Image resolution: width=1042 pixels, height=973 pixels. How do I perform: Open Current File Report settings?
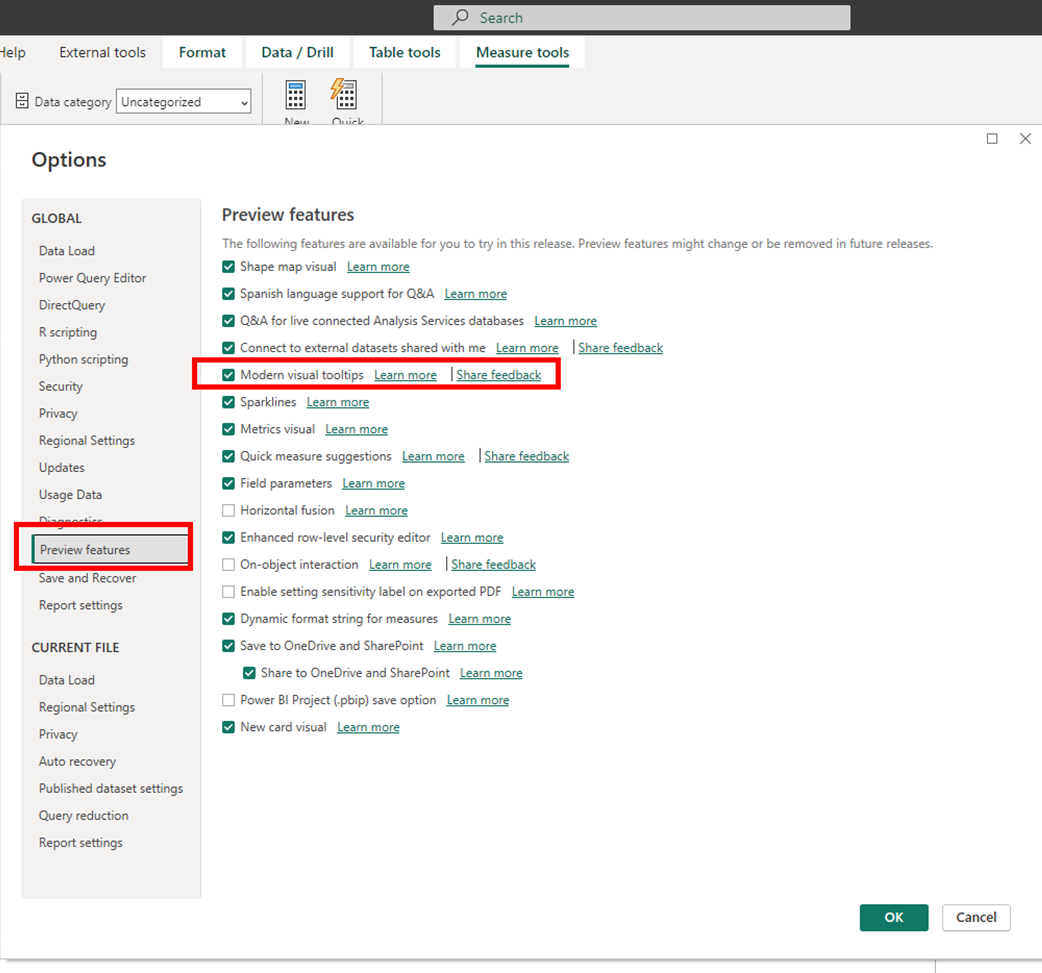[x=80, y=843]
